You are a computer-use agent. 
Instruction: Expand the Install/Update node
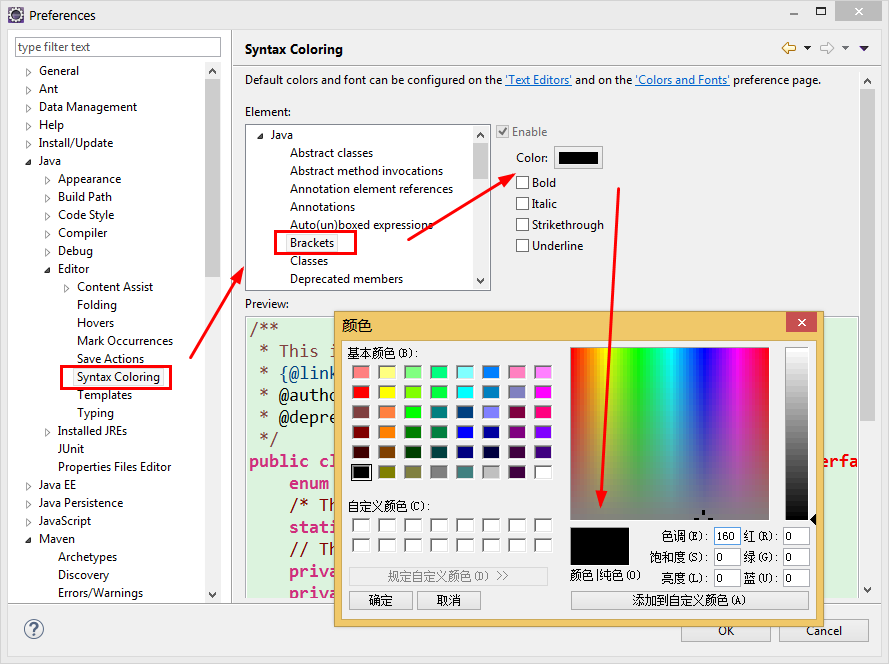click(28, 144)
